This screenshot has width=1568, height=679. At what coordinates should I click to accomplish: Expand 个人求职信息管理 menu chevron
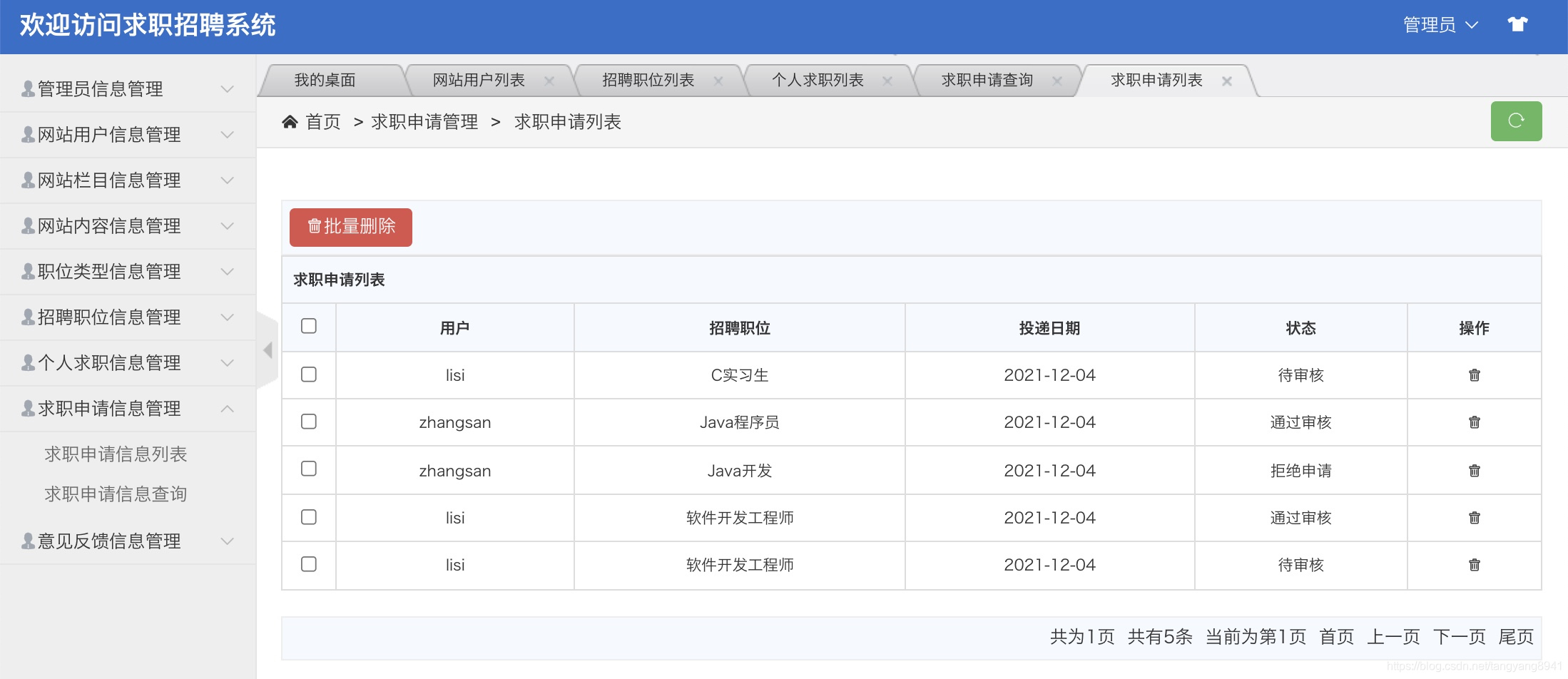click(x=228, y=363)
